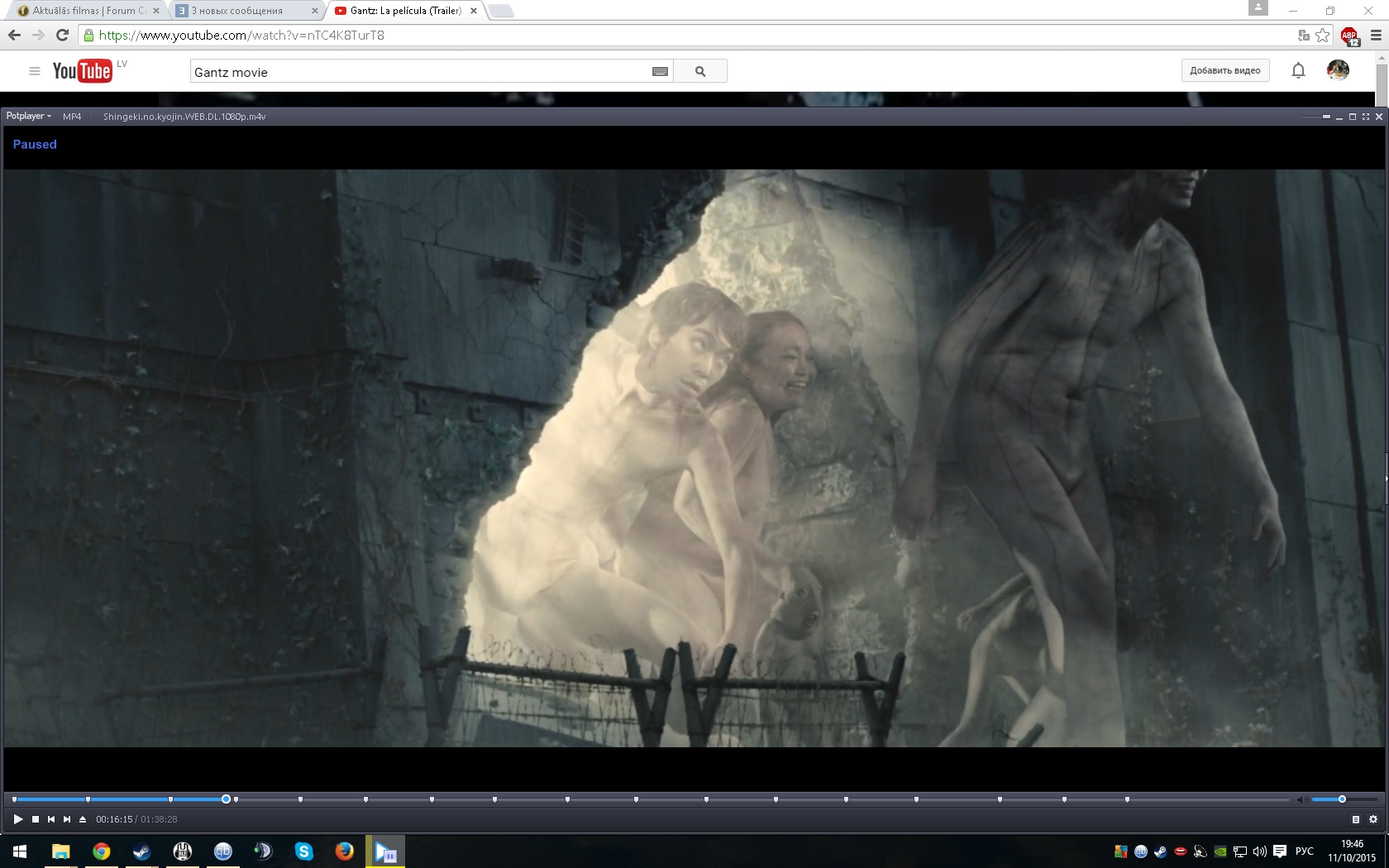This screenshot has height=868, width=1389.
Task: Click the YouTube search magnifier button
Action: pos(700,72)
